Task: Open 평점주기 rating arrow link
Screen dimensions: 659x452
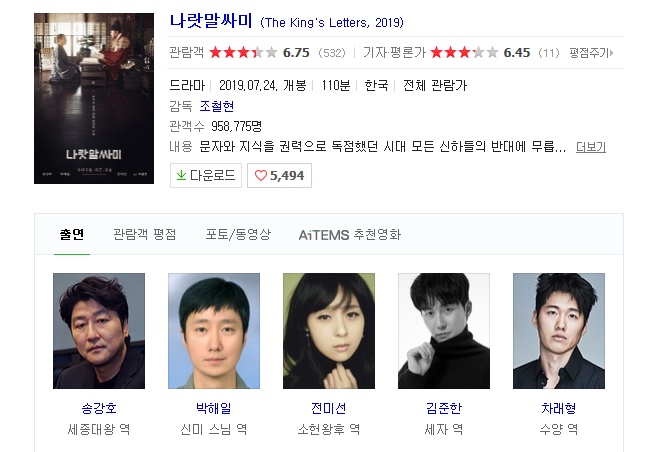Action: coord(591,53)
